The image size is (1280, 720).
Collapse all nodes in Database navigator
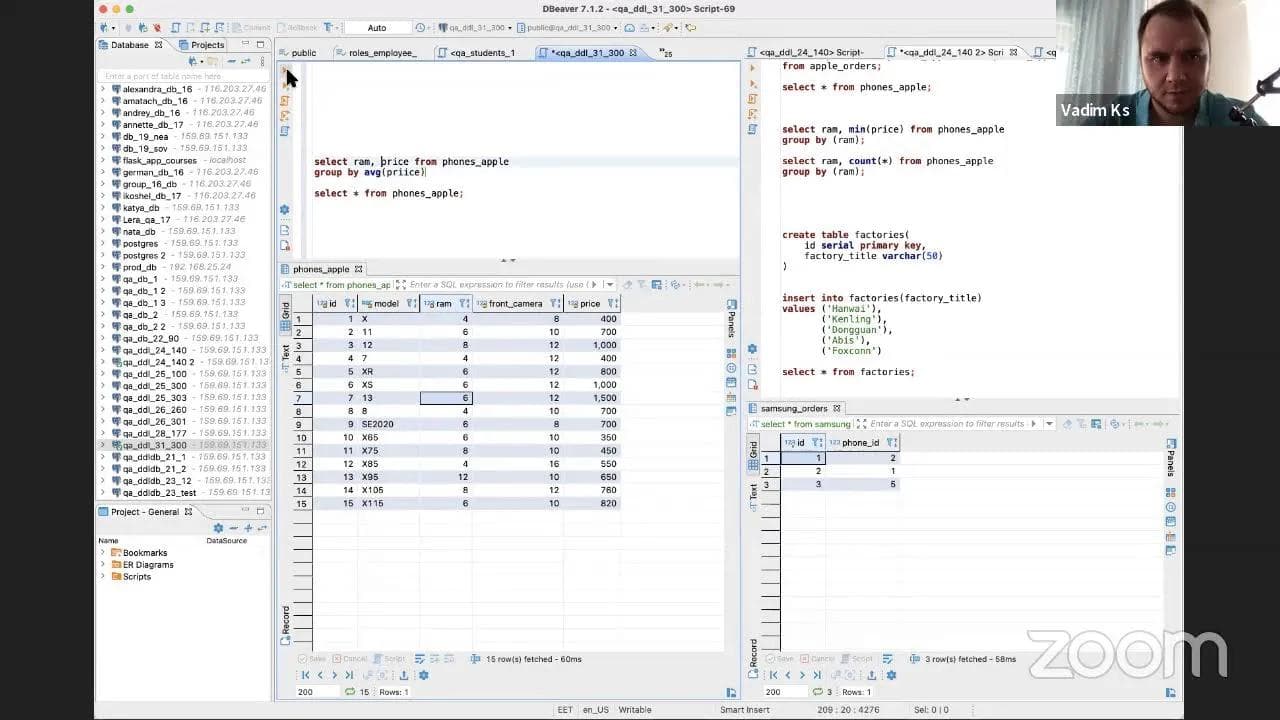click(x=232, y=61)
